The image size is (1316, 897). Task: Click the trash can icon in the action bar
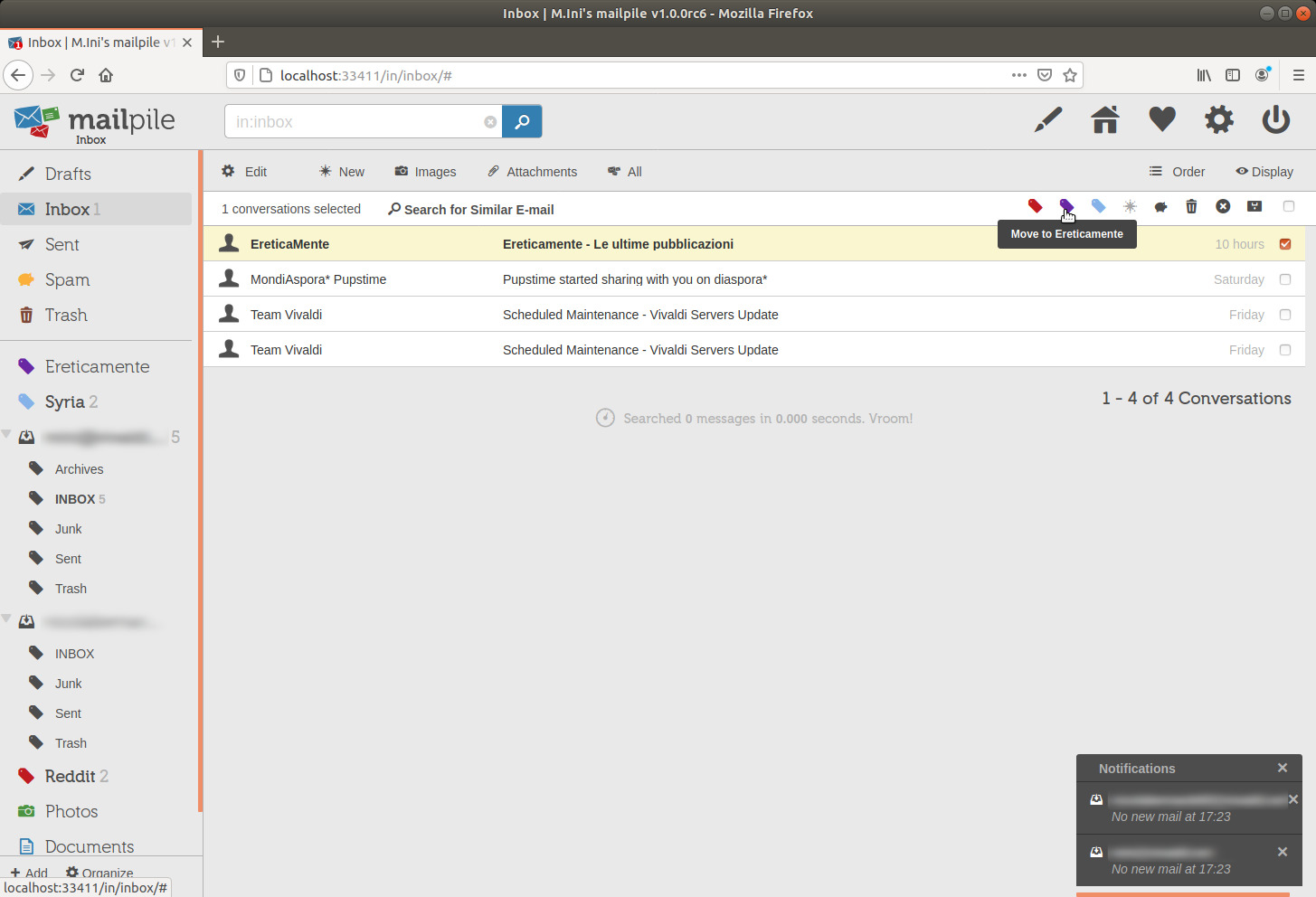[1191, 207]
